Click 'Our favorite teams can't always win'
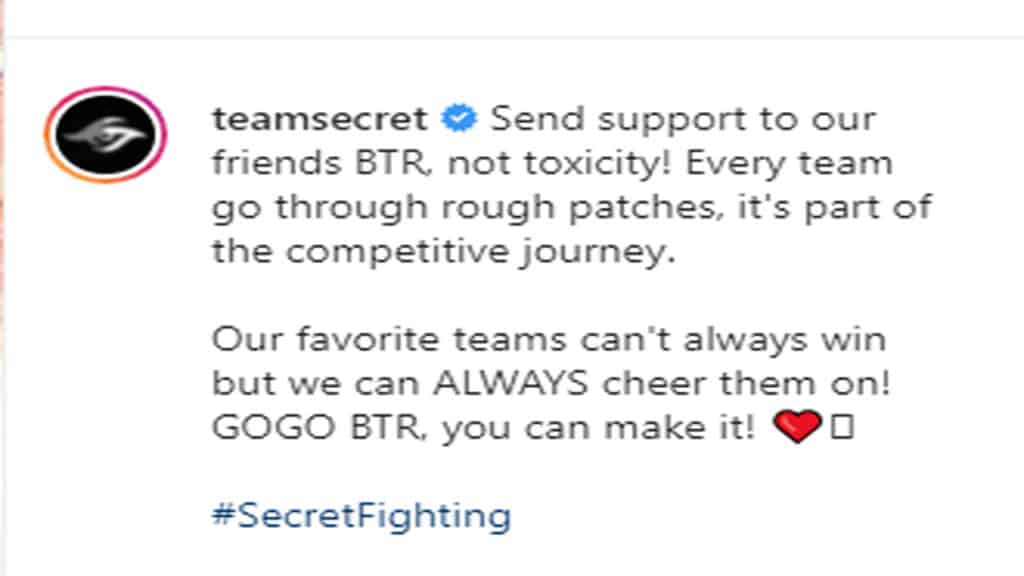1024x576 pixels. click(x=549, y=340)
